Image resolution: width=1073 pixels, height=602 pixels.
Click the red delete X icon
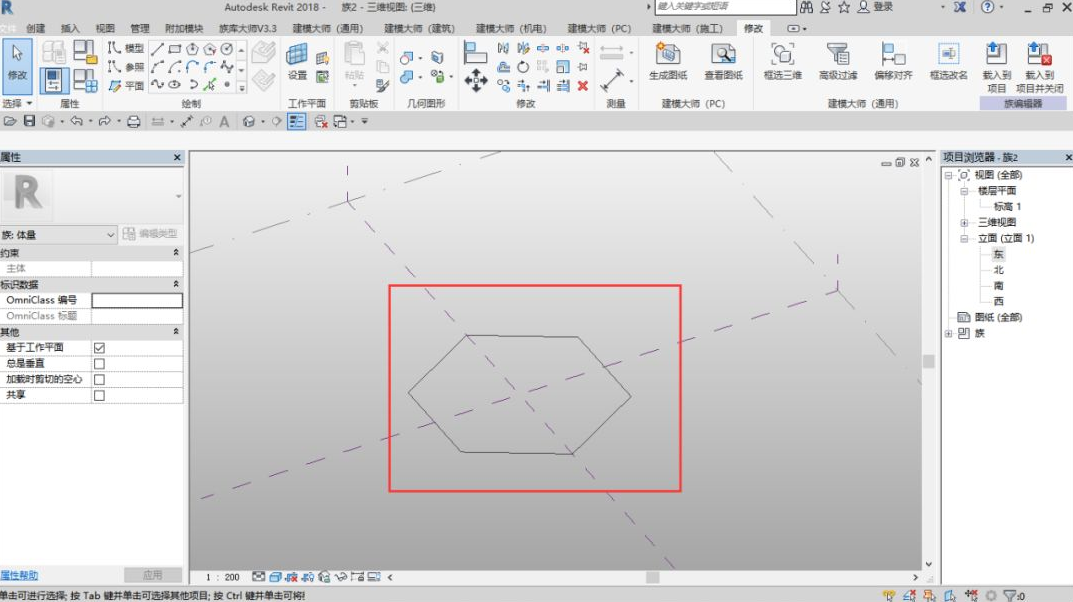(583, 86)
